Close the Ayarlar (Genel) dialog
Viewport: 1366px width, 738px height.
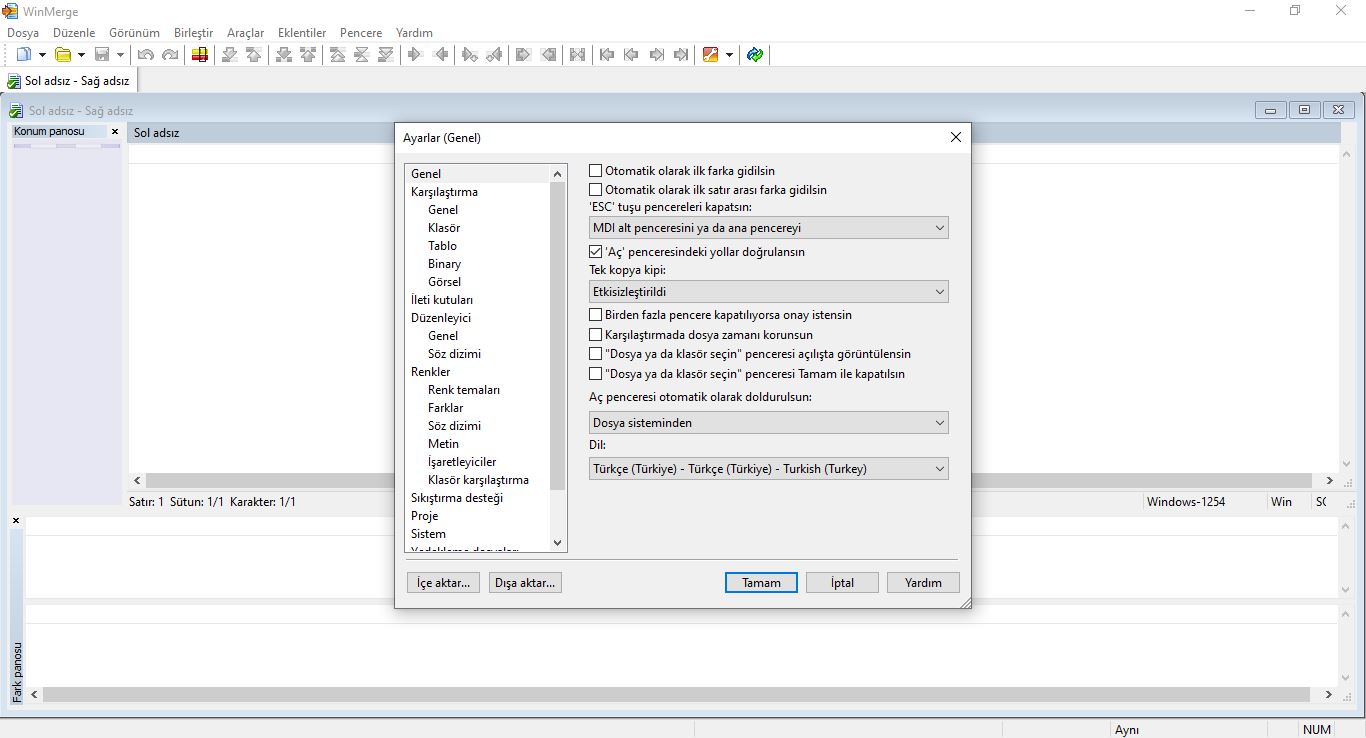tap(955, 137)
